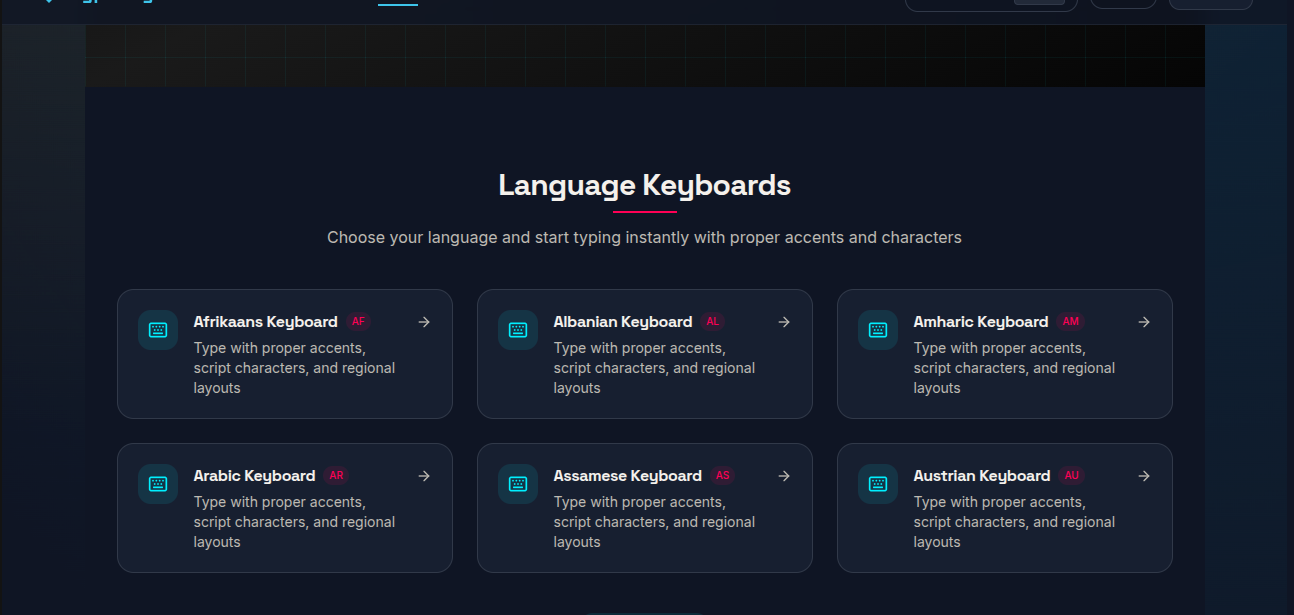This screenshot has height=615, width=1294.
Task: Open Arabic Keyboard via its arrow icon
Action: coord(424,476)
